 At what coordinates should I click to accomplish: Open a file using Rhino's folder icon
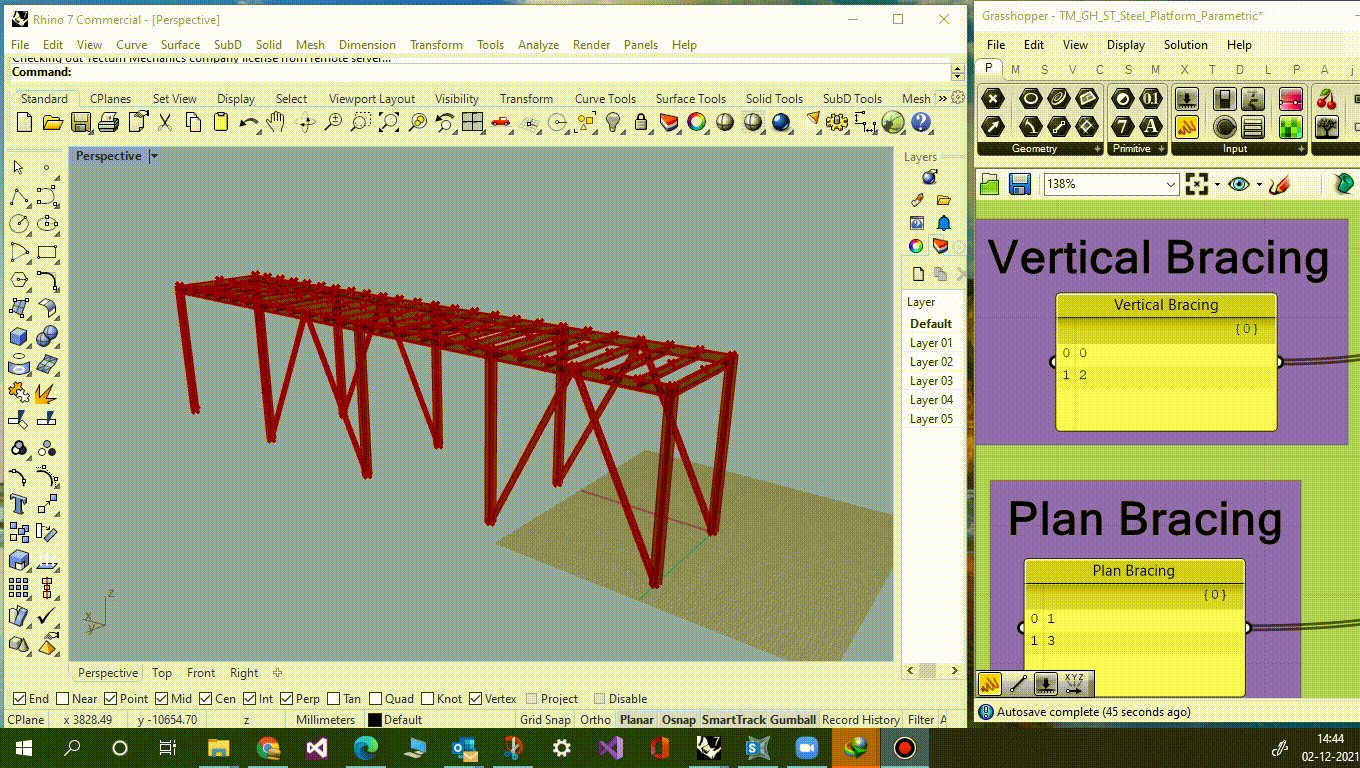pyautogui.click(x=53, y=122)
